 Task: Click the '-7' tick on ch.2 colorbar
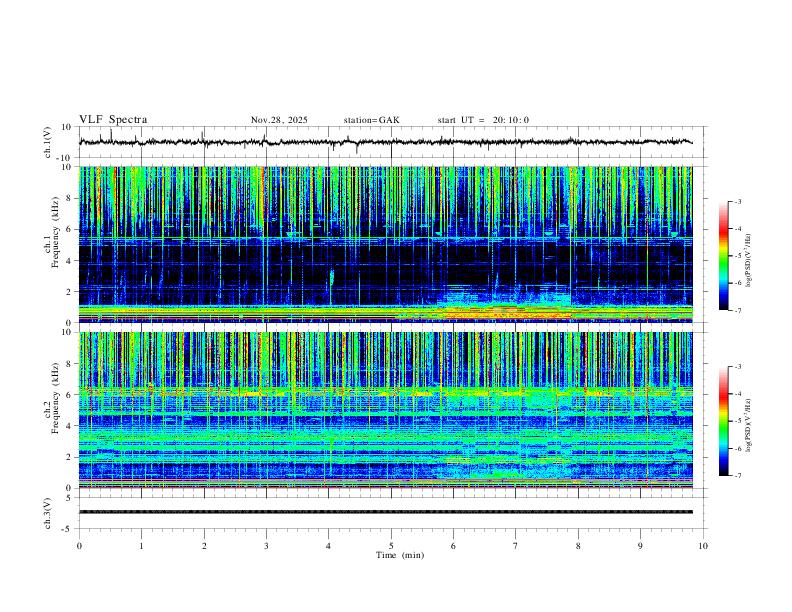pos(738,475)
